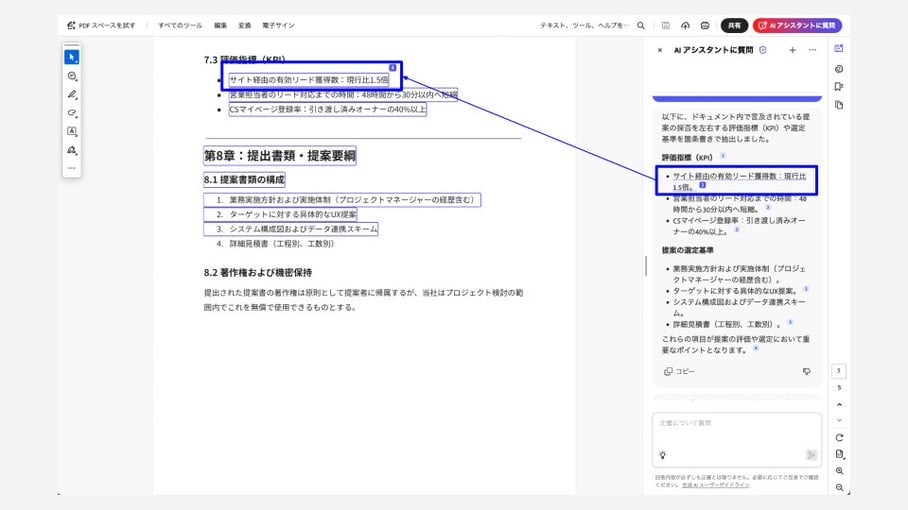Open AI assistant panel more options menu
The image size is (908, 510).
(x=812, y=49)
